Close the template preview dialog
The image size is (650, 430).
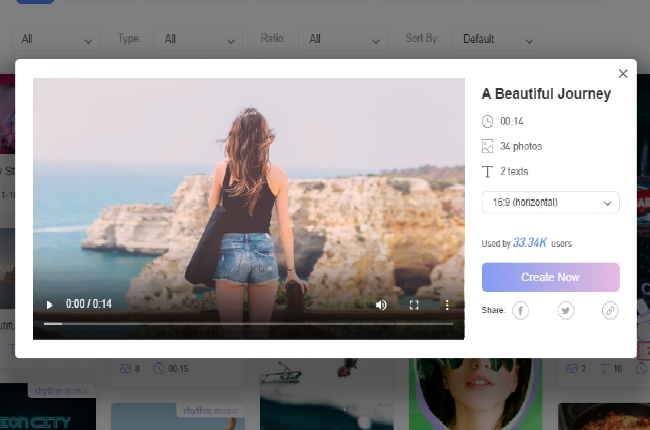pos(623,73)
